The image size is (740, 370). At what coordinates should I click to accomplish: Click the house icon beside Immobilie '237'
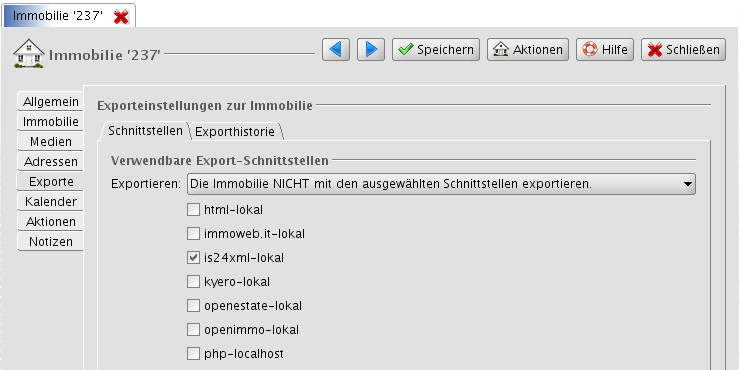tap(29, 53)
